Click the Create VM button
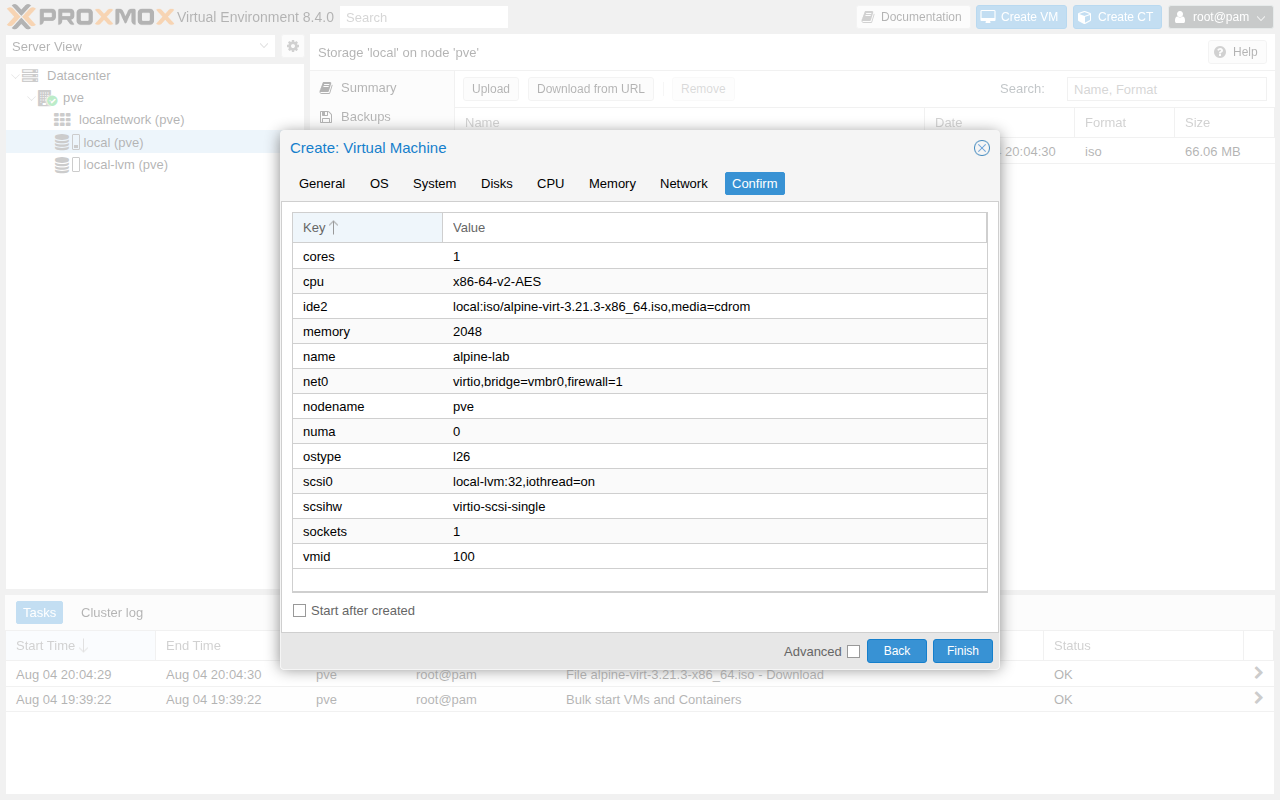1280x800 pixels. (x=1021, y=17)
